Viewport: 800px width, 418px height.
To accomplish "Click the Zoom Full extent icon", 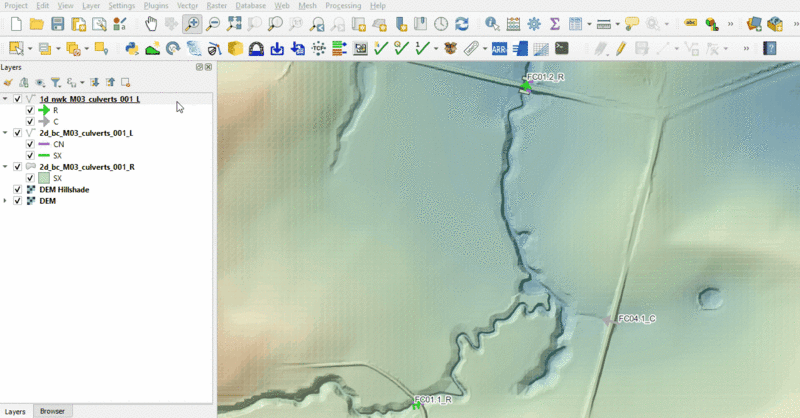I will [x=233, y=23].
